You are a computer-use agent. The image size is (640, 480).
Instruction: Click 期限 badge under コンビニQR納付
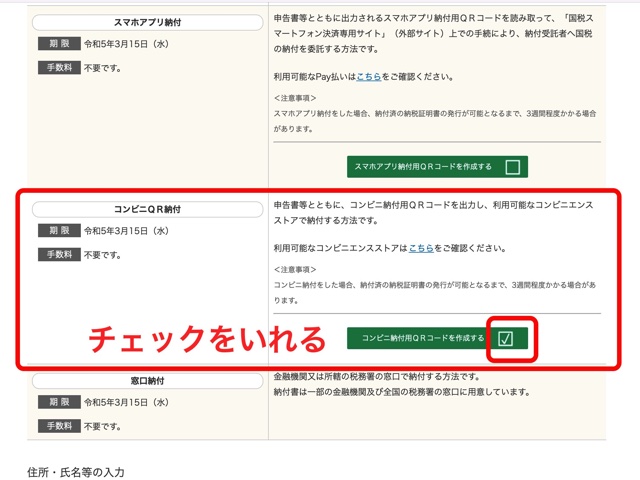(x=58, y=231)
